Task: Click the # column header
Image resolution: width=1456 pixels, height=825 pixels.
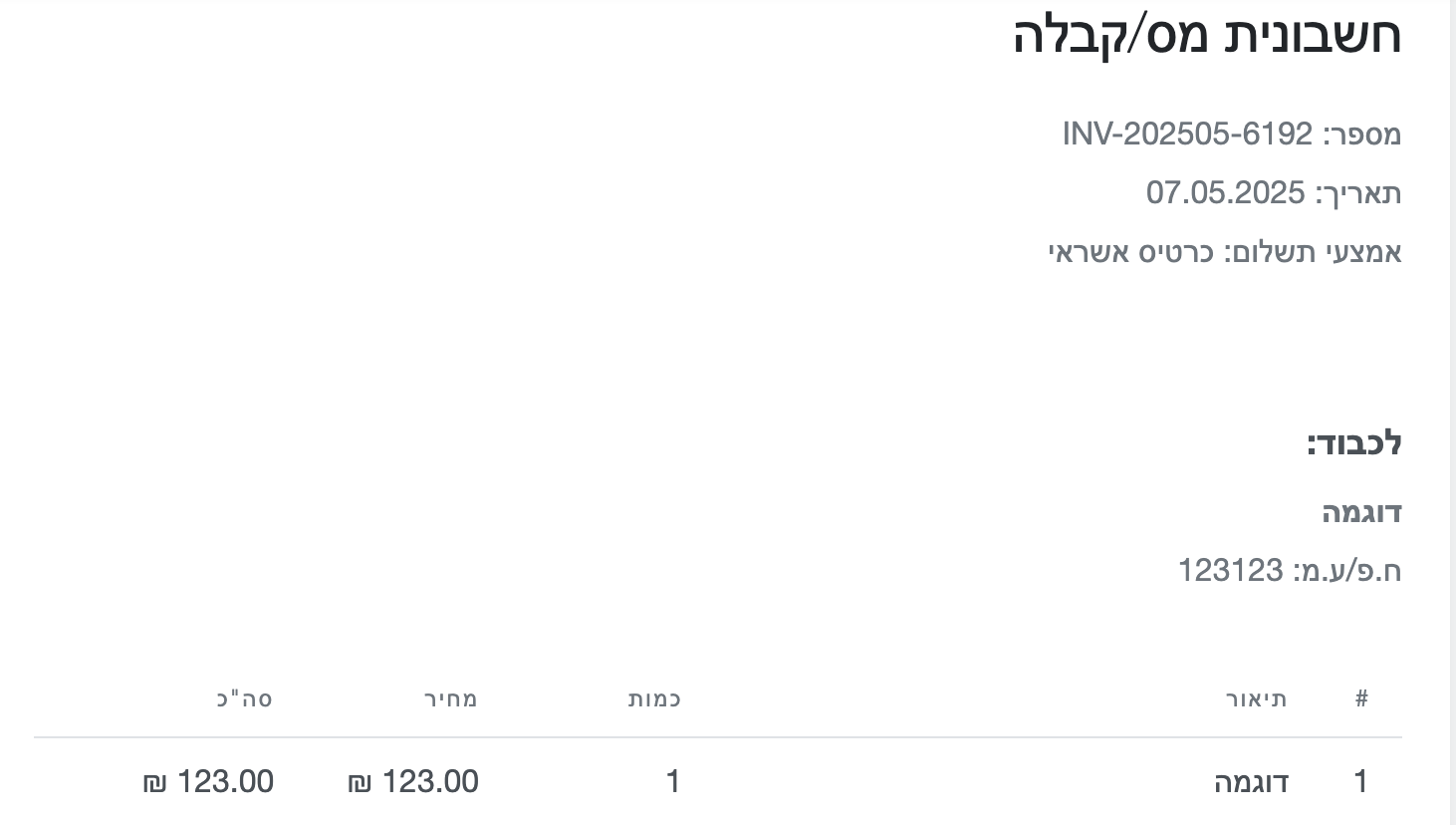Action: tap(1361, 698)
